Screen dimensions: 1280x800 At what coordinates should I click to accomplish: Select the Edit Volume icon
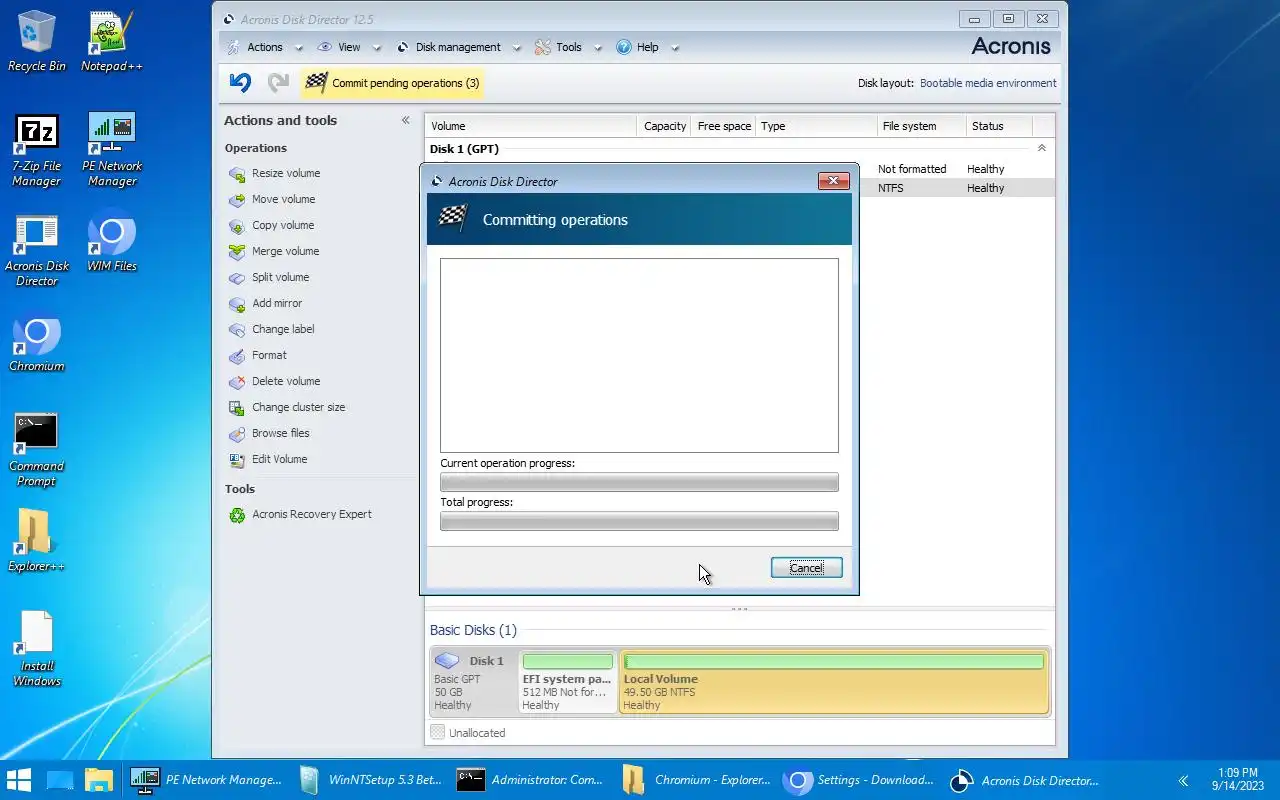click(237, 460)
